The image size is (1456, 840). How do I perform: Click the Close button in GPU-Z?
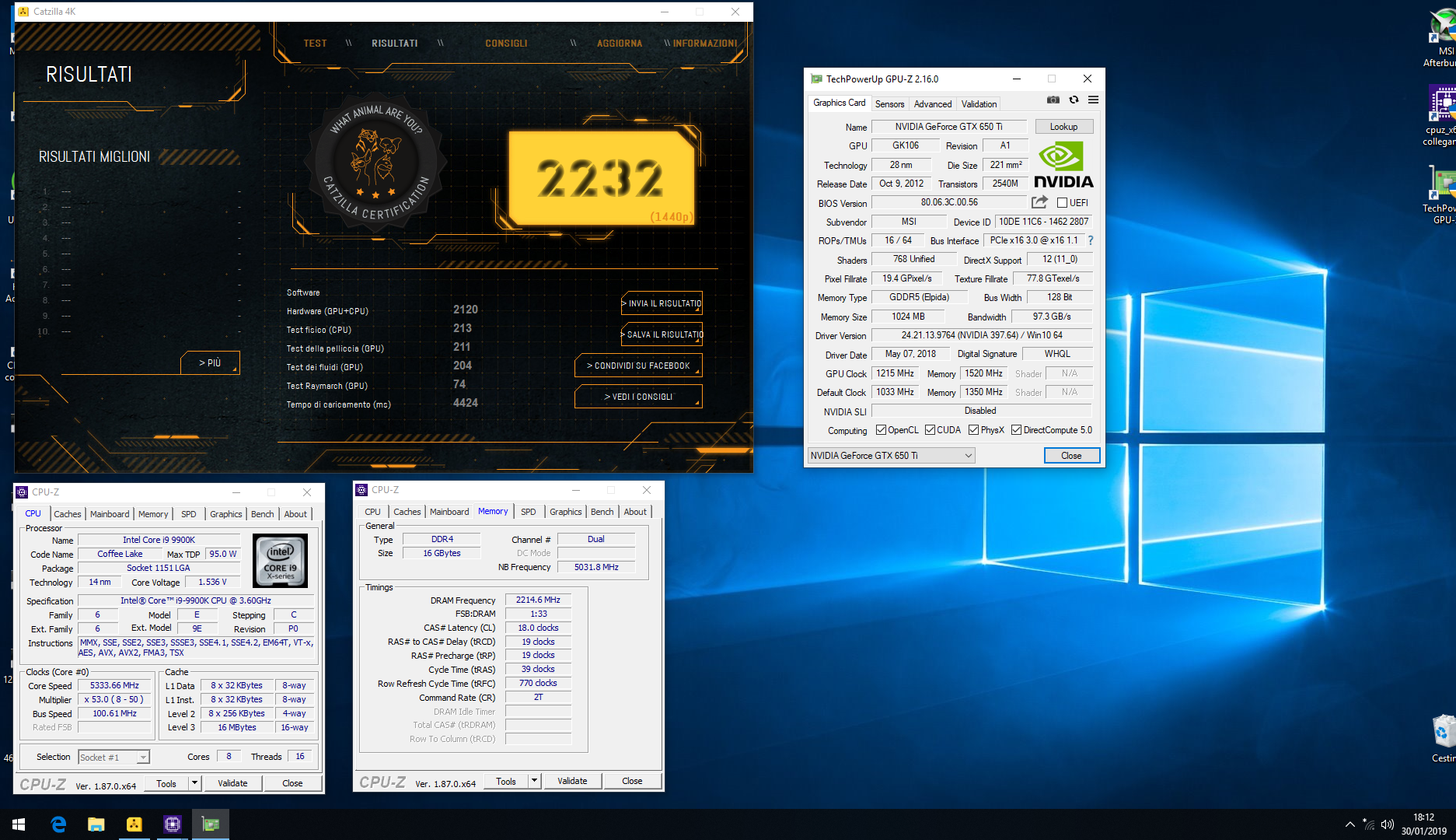[1071, 456]
